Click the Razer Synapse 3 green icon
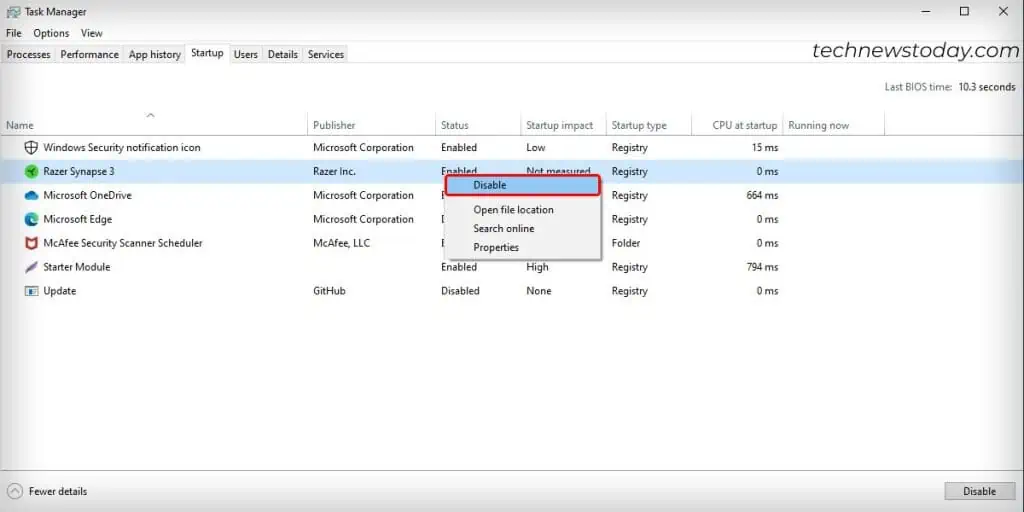This screenshot has width=1024, height=512. coord(31,171)
